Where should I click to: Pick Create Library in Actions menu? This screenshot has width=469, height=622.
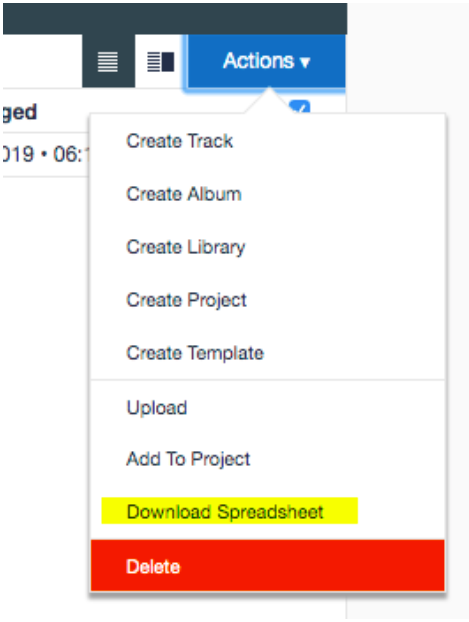pos(186,247)
